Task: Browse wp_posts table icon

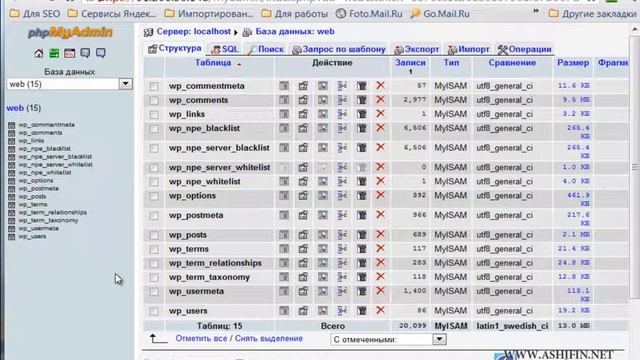Action: [x=284, y=235]
